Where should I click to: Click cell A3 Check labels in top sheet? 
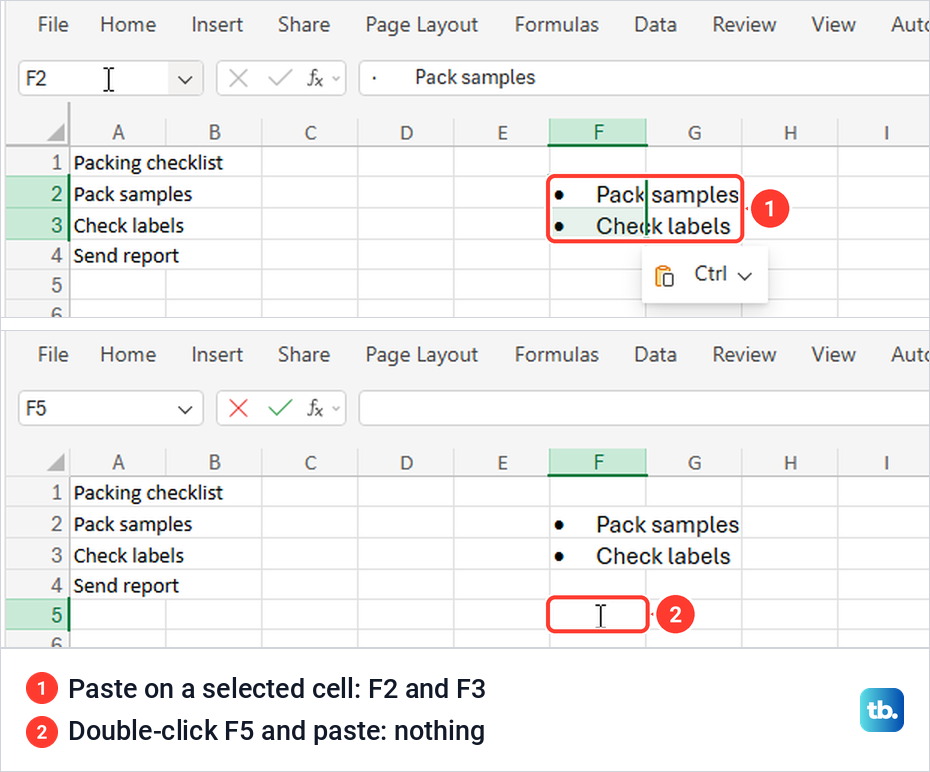click(118, 225)
